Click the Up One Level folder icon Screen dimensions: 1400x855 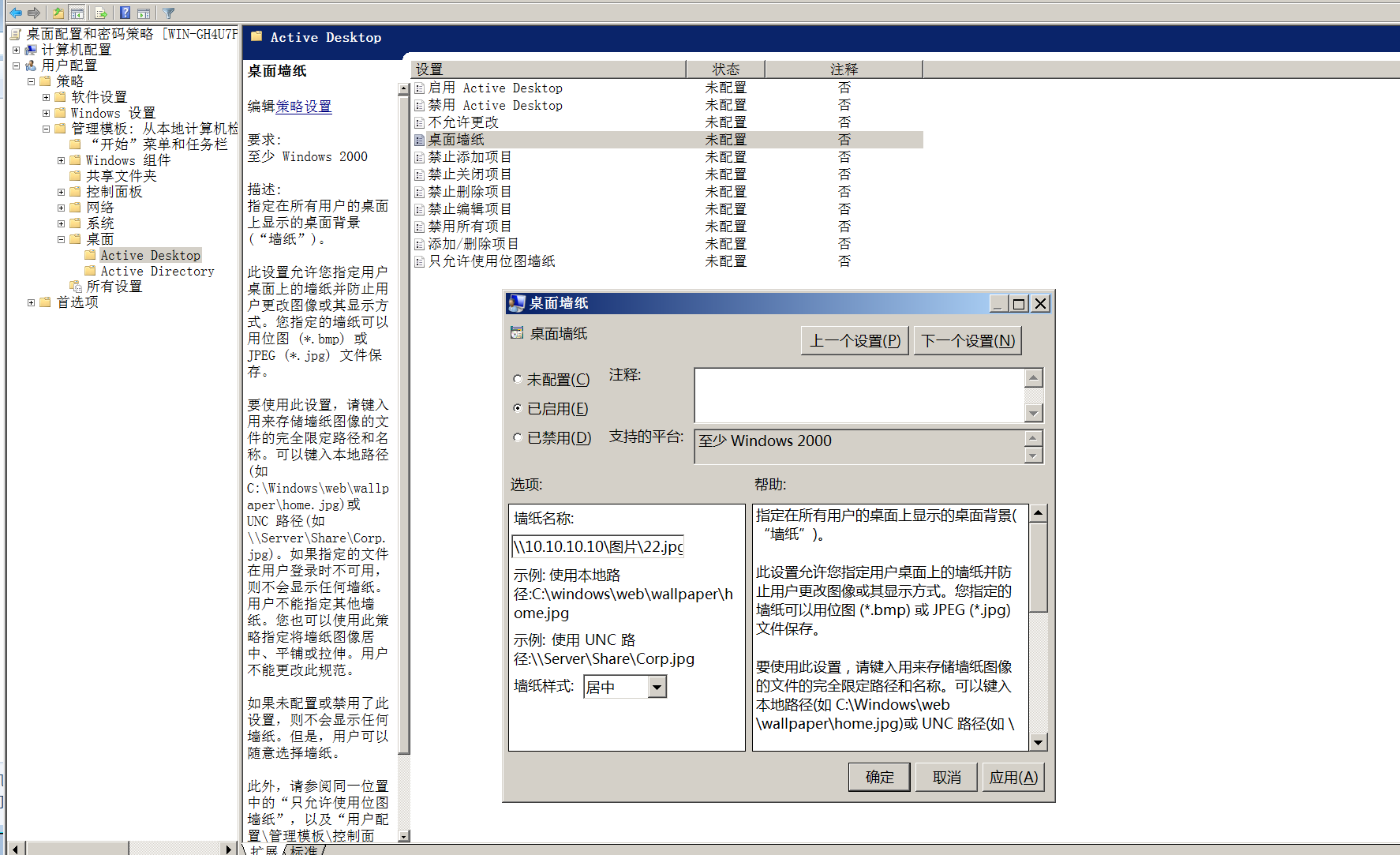58,13
